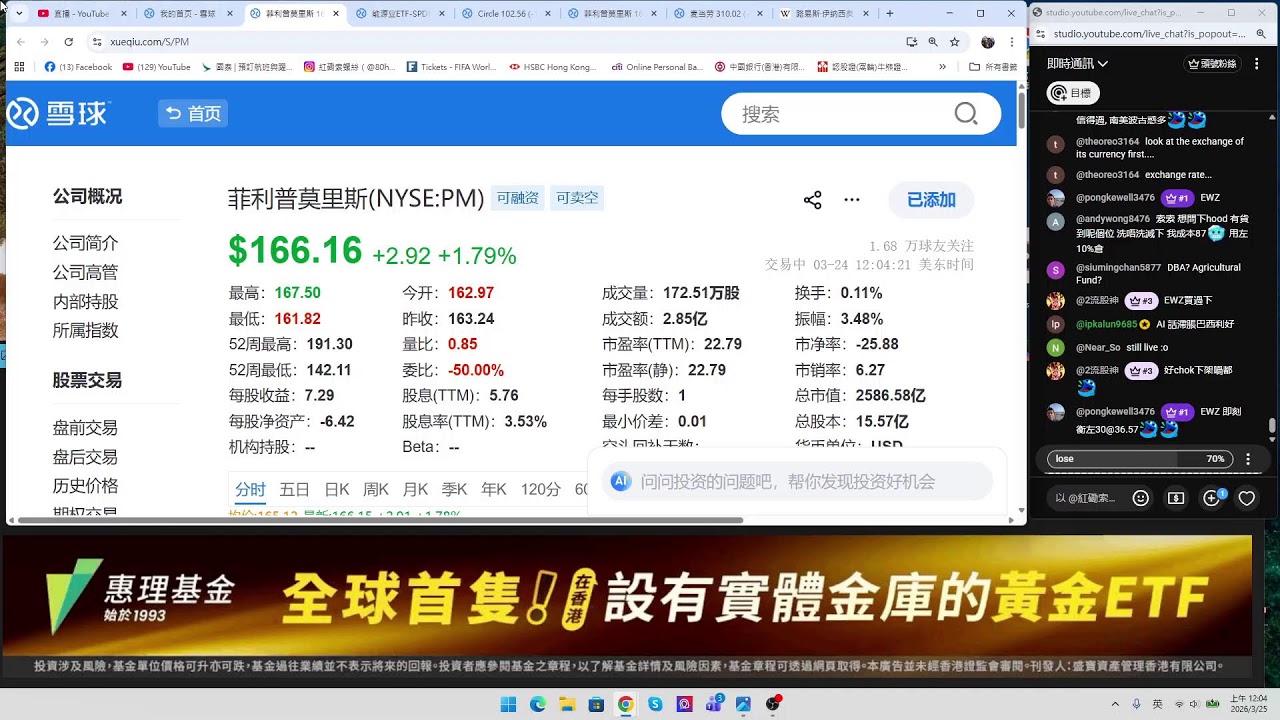The image size is (1280, 720).
Task: Click the 'lose' 70% poll bar
Action: pos(1140,459)
